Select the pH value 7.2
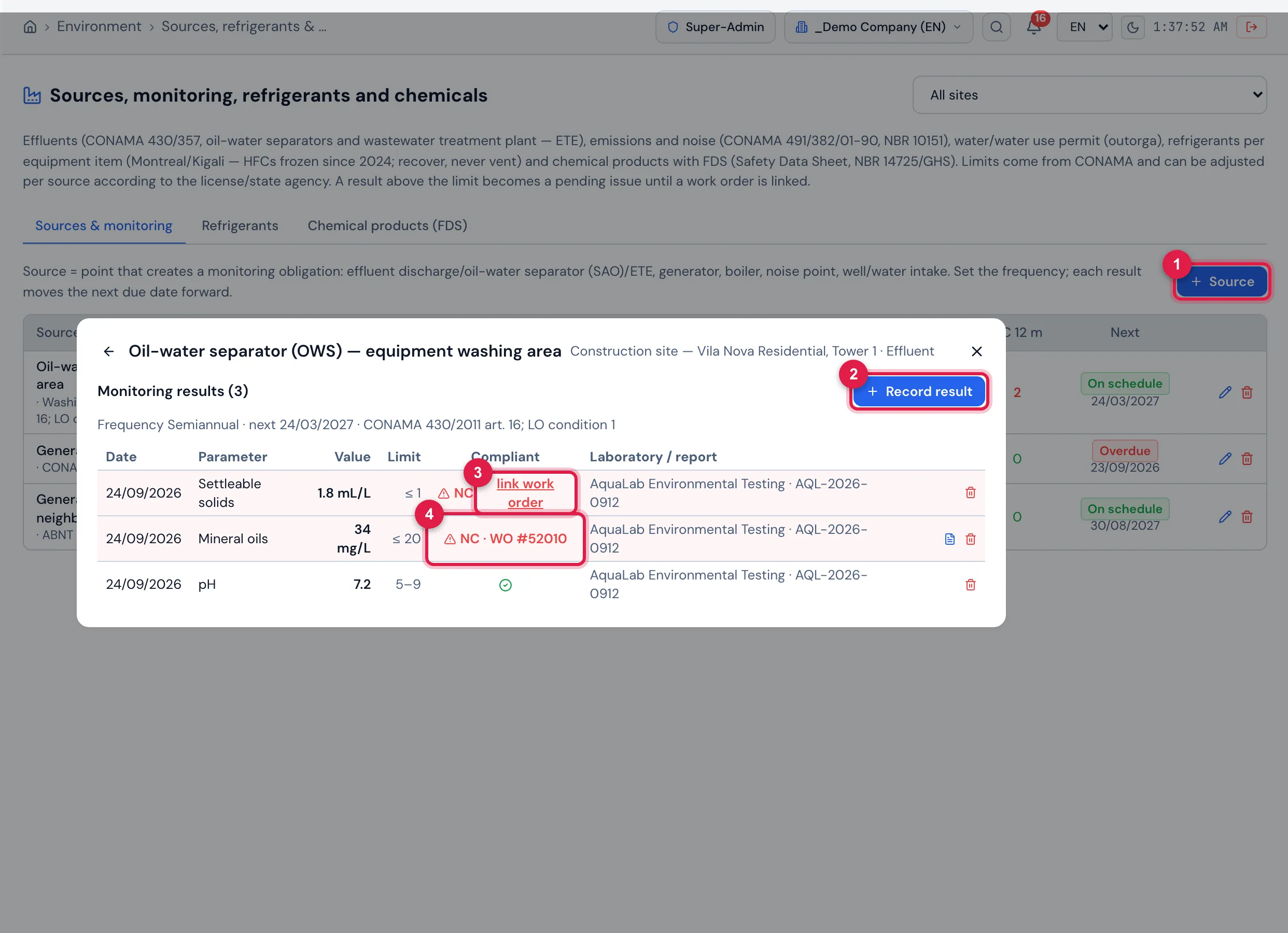 coord(362,584)
